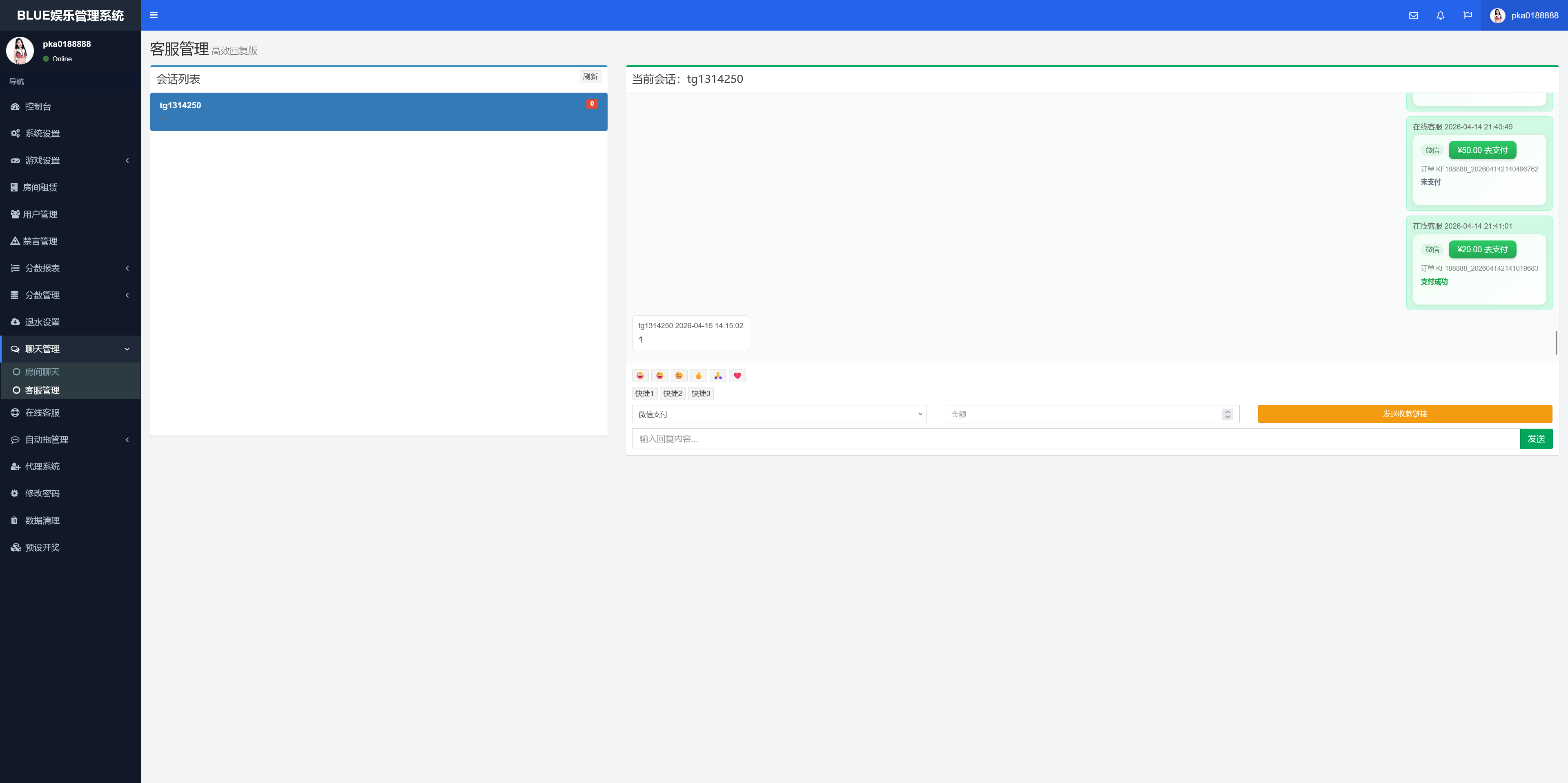Screen dimensions: 1568x783
Task: Click the 支付成功 status text
Action: pos(1434,282)
